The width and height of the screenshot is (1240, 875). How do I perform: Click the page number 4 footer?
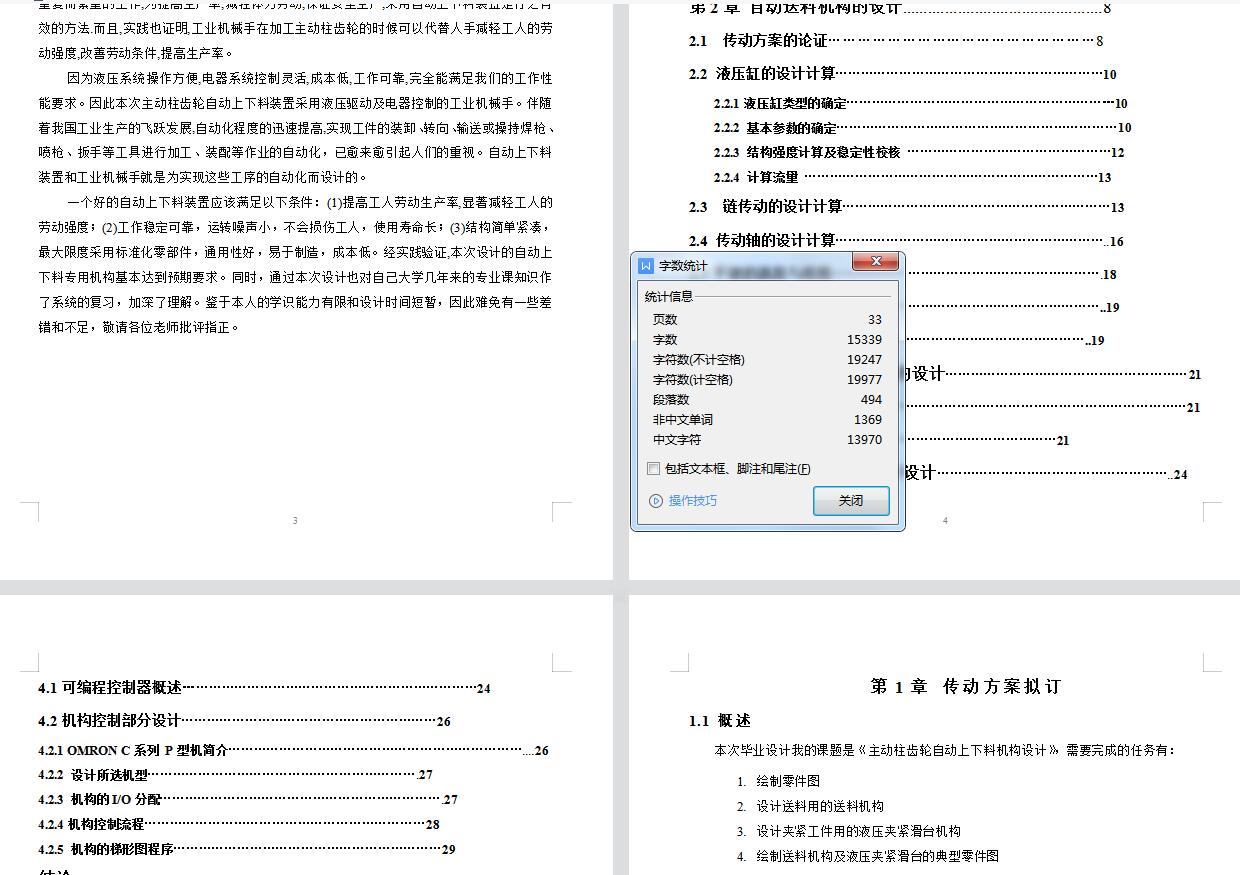tap(945, 520)
